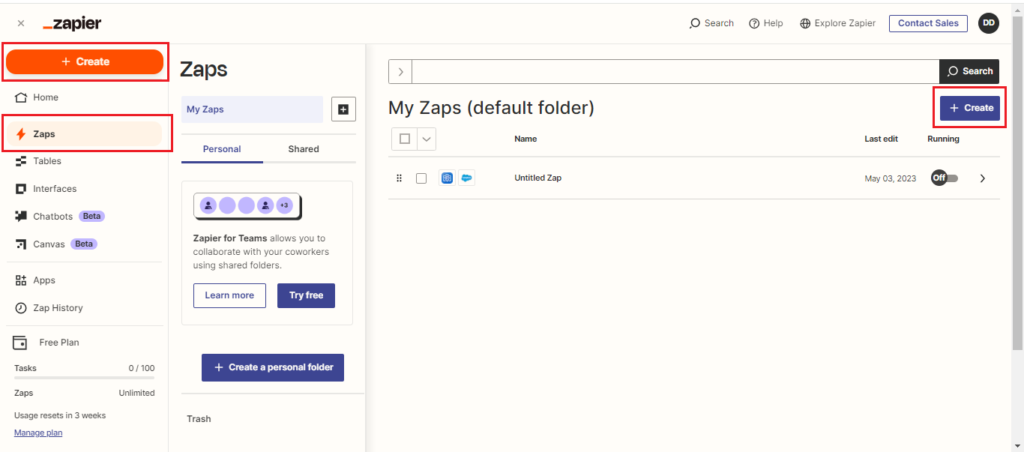Close the sidebar with the X icon
1024x452 pixels.
tap(21, 24)
